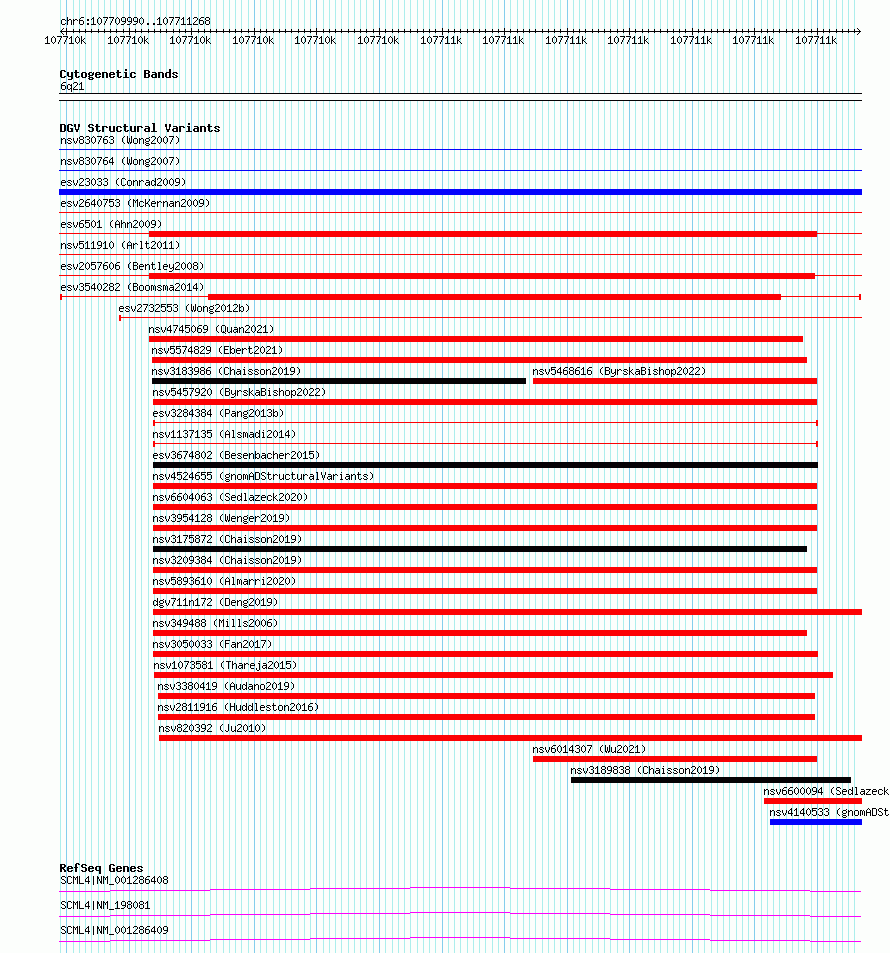Open variant nsv830764 (Wong2007)
Screen dimensions: 890x953
coord(120,161)
